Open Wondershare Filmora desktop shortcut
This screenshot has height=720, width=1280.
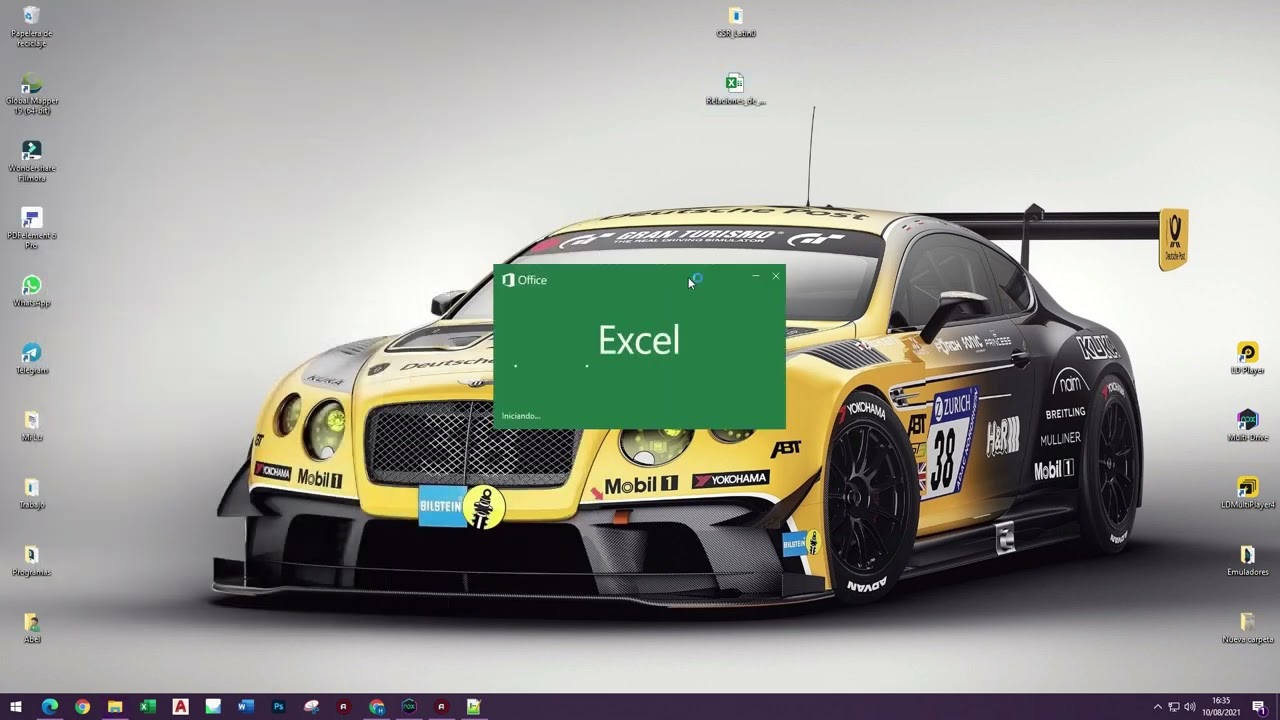[x=32, y=161]
